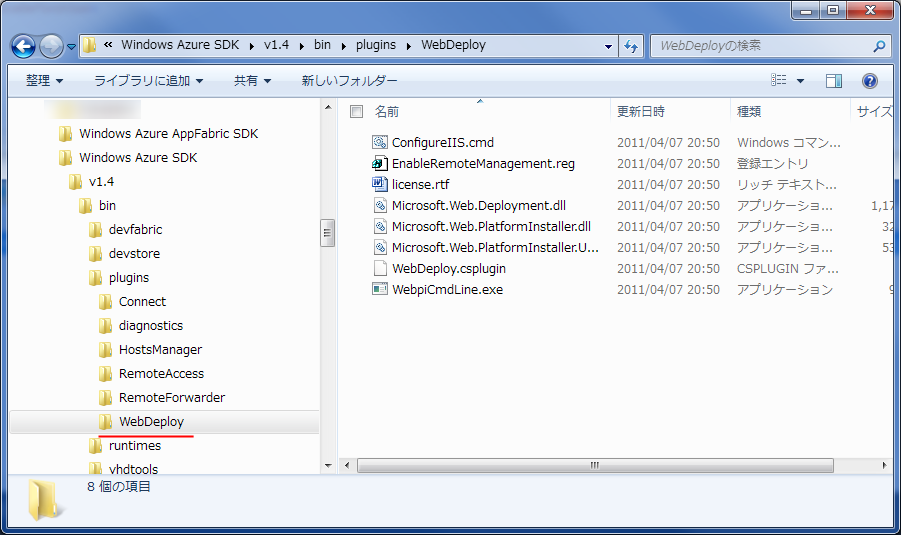
Task: Expand the arrow after bin breadcrumb
Action: 343,46
